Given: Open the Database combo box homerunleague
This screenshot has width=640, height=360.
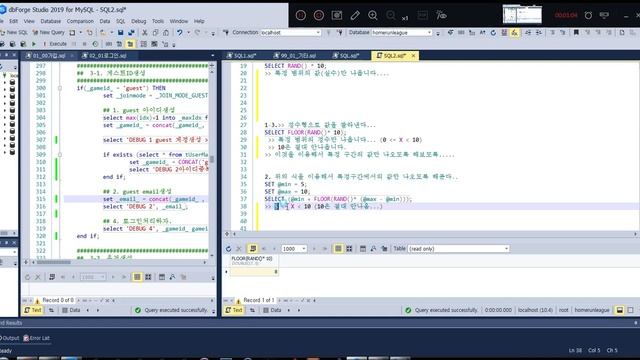Looking at the screenshot, I should (402, 32).
